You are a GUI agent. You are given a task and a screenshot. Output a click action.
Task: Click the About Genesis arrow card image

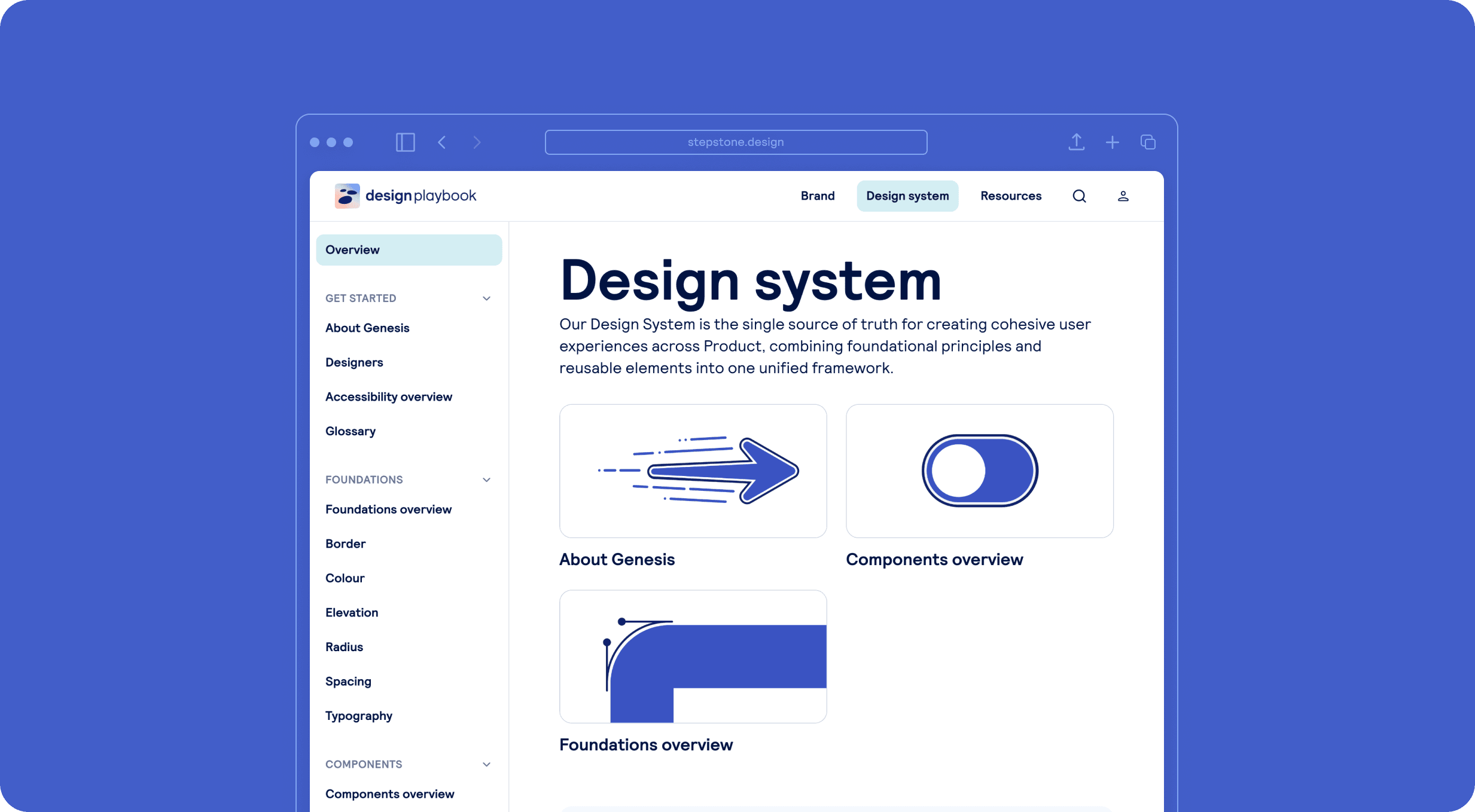click(693, 471)
